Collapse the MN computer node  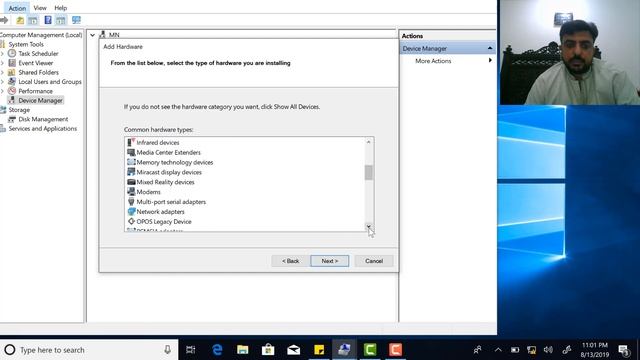pyautogui.click(x=93, y=35)
